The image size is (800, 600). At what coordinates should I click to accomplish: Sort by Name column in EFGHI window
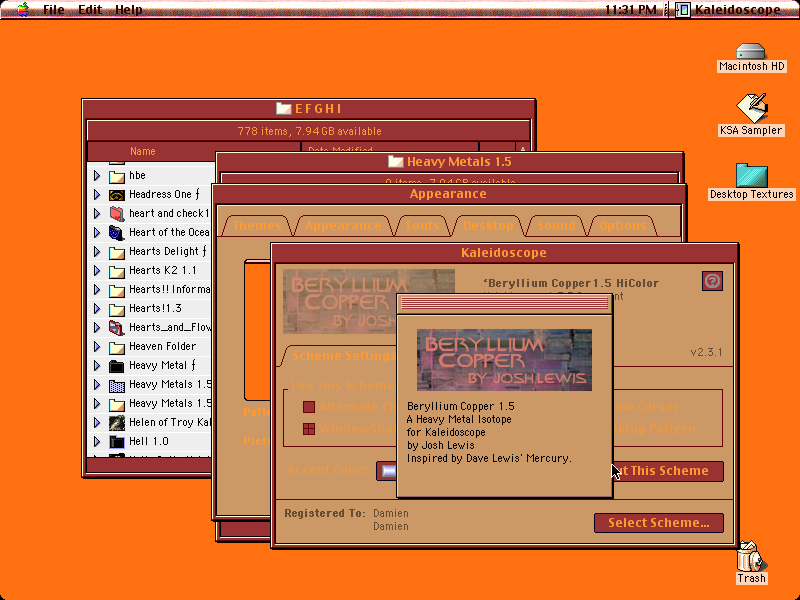[x=194, y=152]
